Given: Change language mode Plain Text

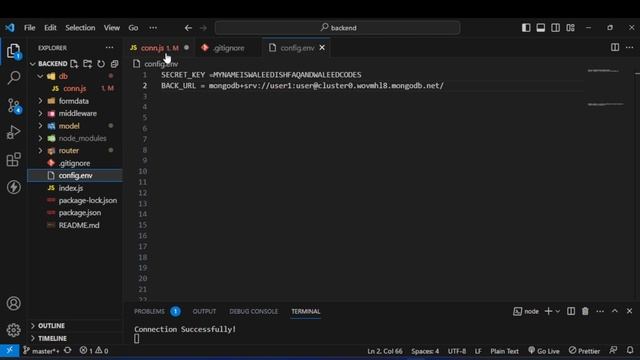Looking at the screenshot, I should click(504, 351).
